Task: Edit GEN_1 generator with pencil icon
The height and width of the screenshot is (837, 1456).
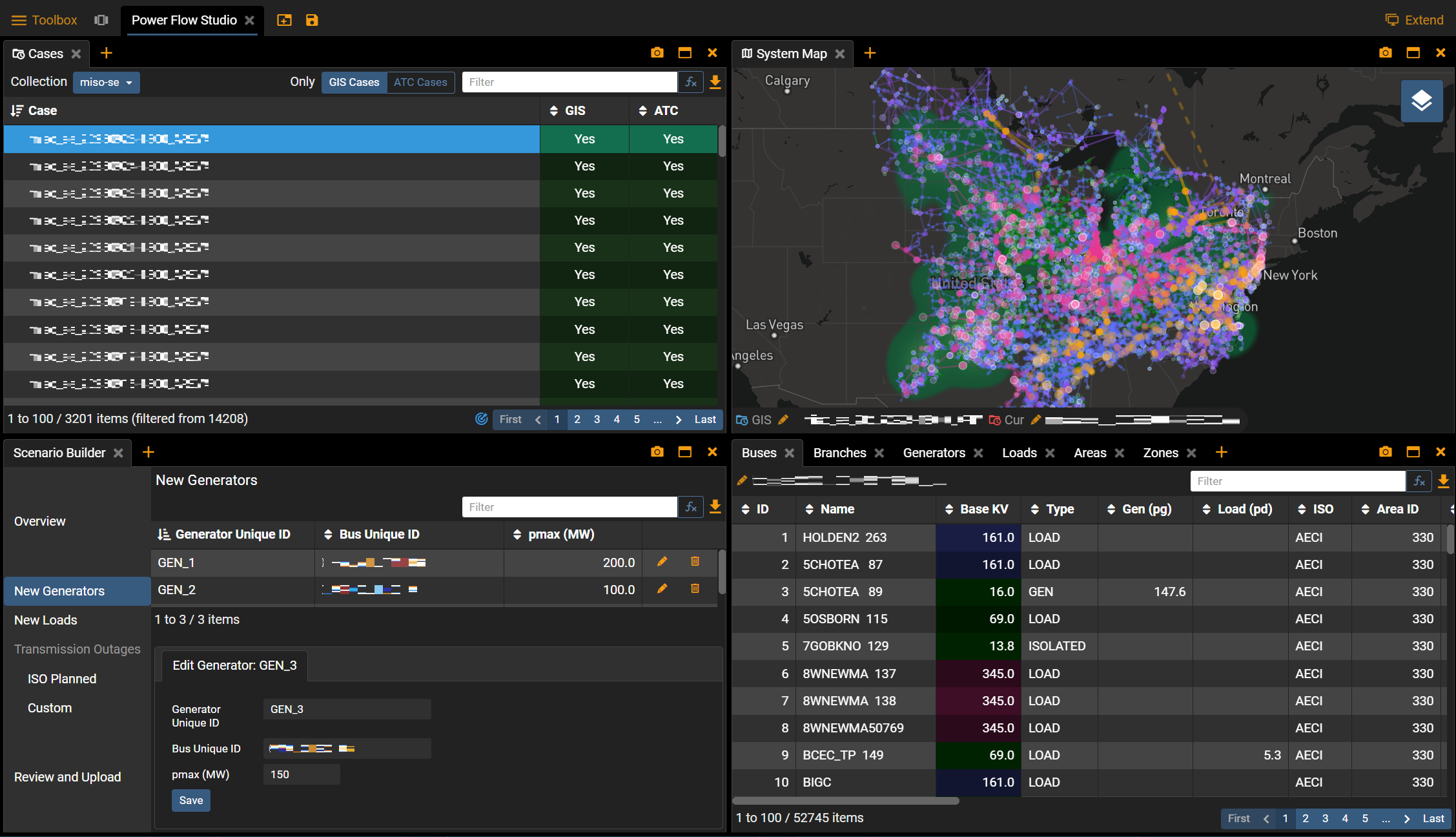Action: click(662, 562)
